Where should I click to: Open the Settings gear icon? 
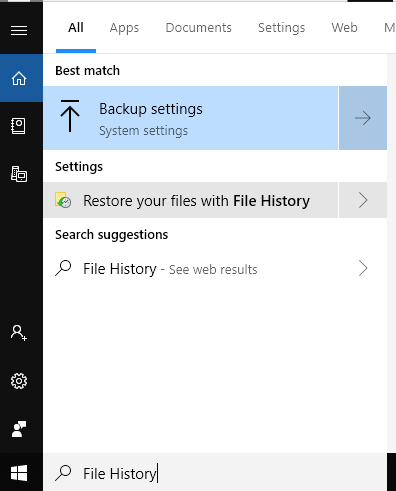[19, 381]
